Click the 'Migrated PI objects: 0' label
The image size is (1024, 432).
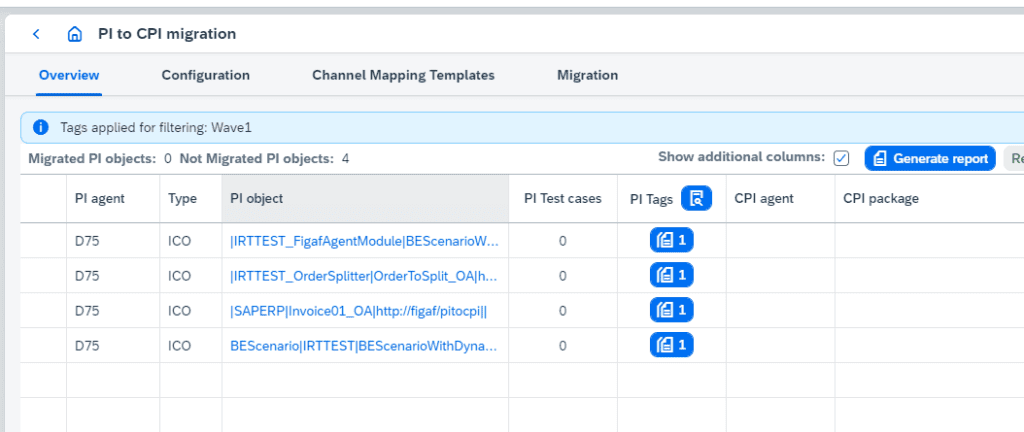[x=100, y=159]
